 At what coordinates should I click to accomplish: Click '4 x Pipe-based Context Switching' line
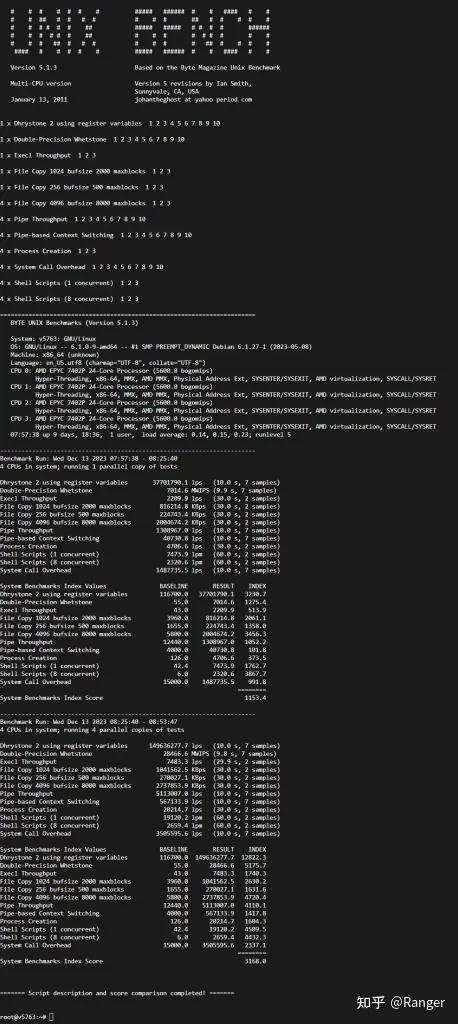click(96, 235)
